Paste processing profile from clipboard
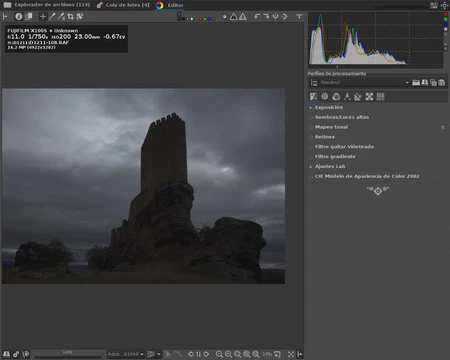 (442, 82)
